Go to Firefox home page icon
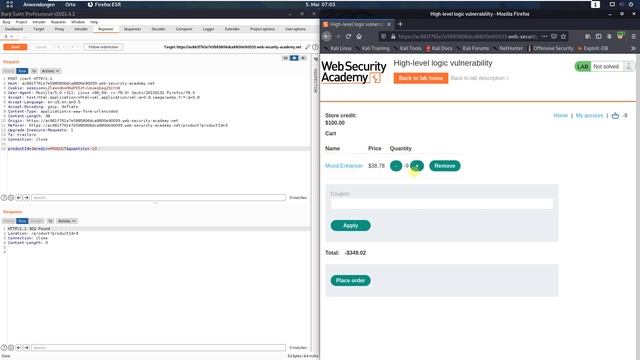This screenshot has height=360, width=640. point(359,36)
